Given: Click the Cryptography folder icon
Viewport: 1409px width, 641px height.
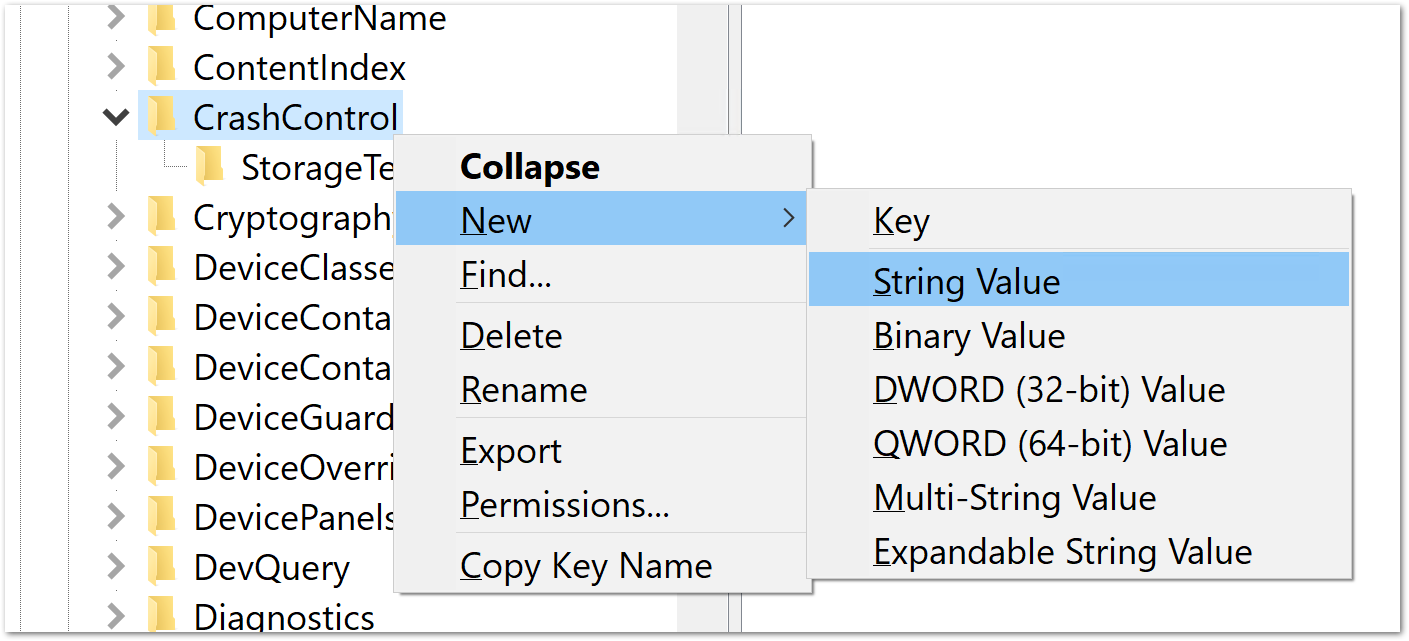Looking at the screenshot, I should pos(162,217).
